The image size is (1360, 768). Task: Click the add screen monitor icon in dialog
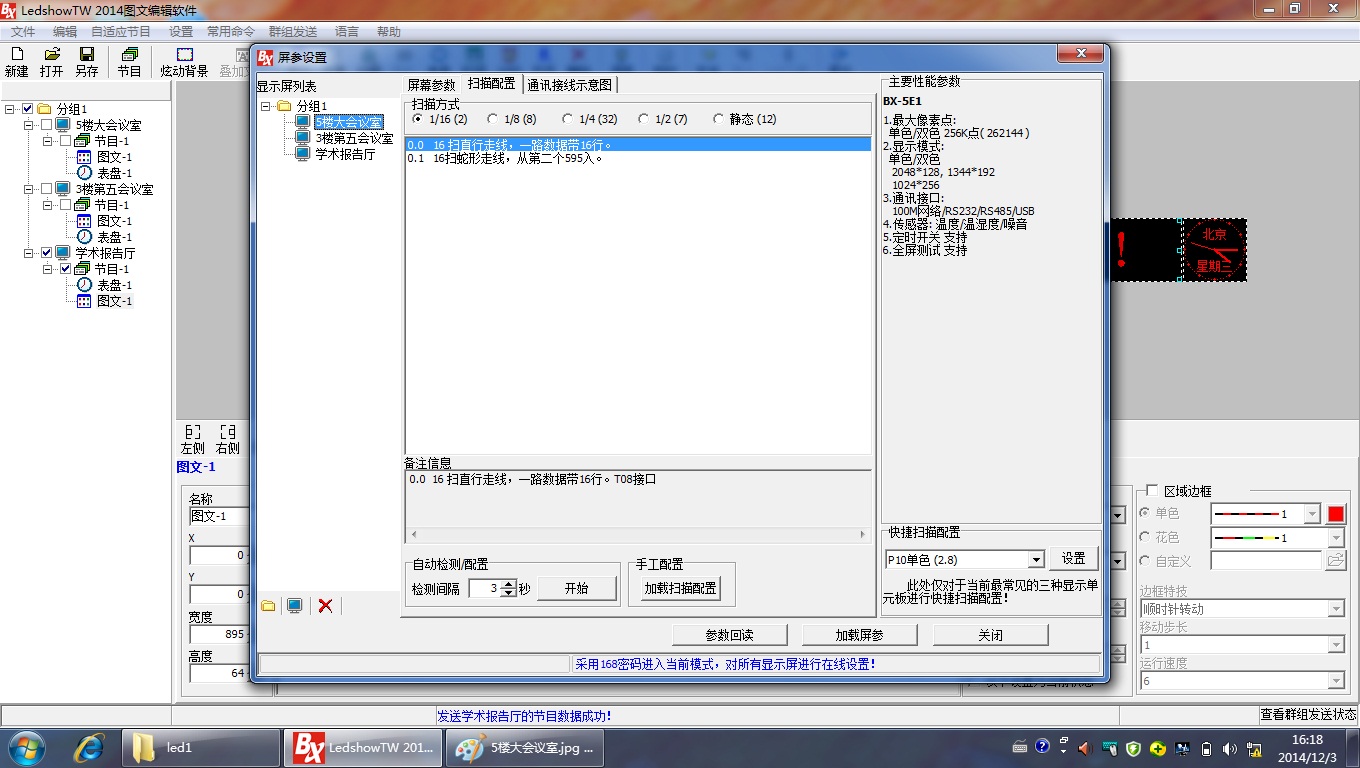(x=295, y=606)
